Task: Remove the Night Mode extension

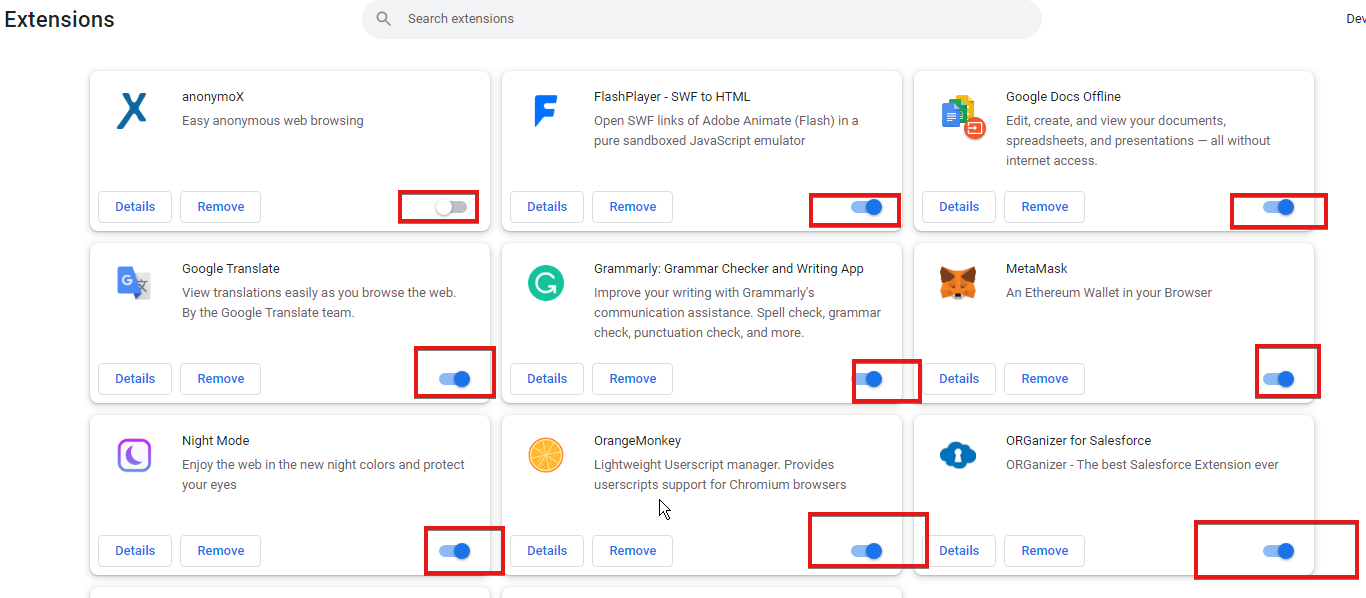Action: 221,551
